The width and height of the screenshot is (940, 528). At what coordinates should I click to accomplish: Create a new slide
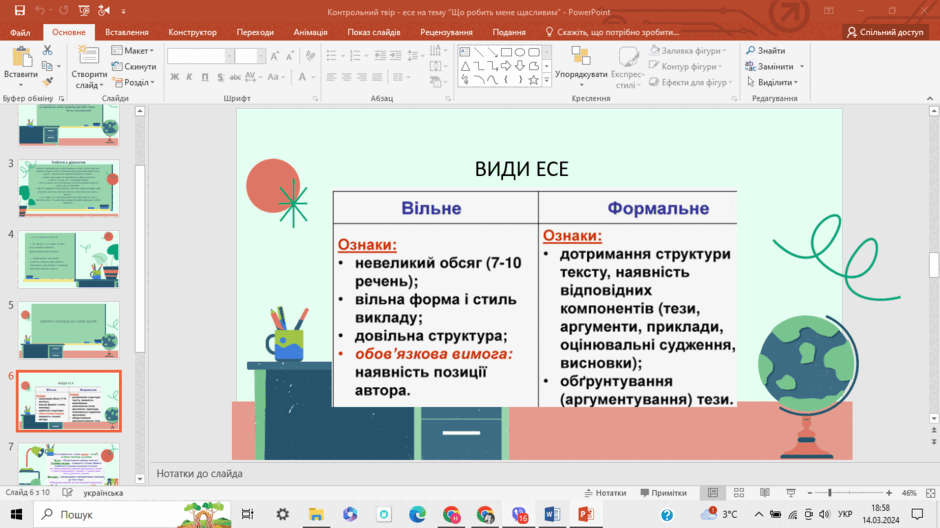tap(89, 67)
